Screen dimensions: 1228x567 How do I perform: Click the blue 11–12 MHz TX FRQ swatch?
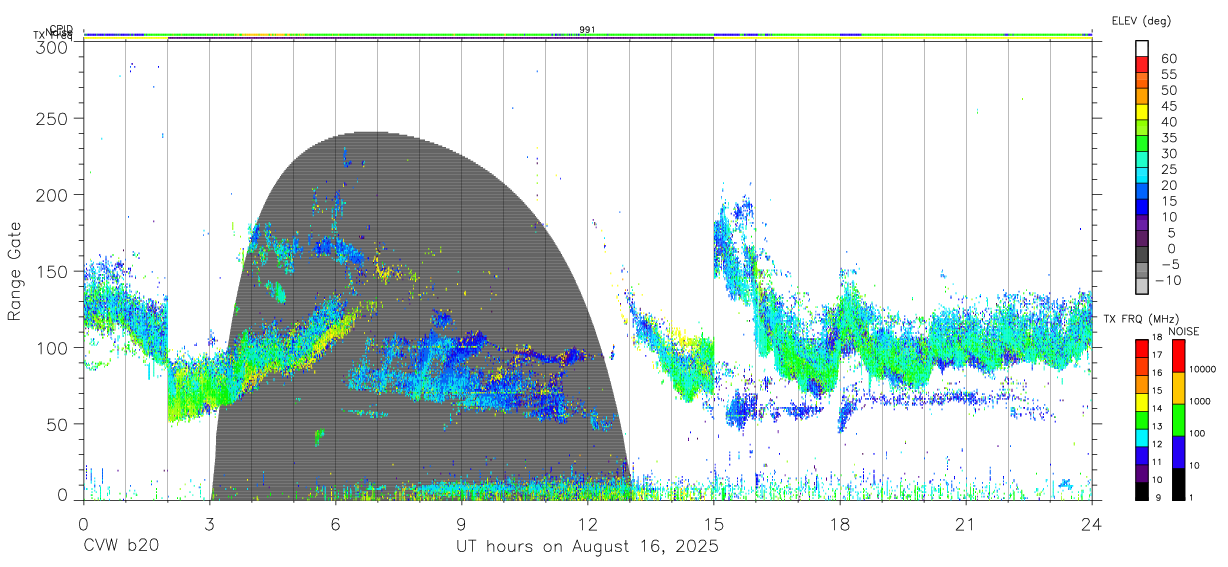click(x=1142, y=454)
